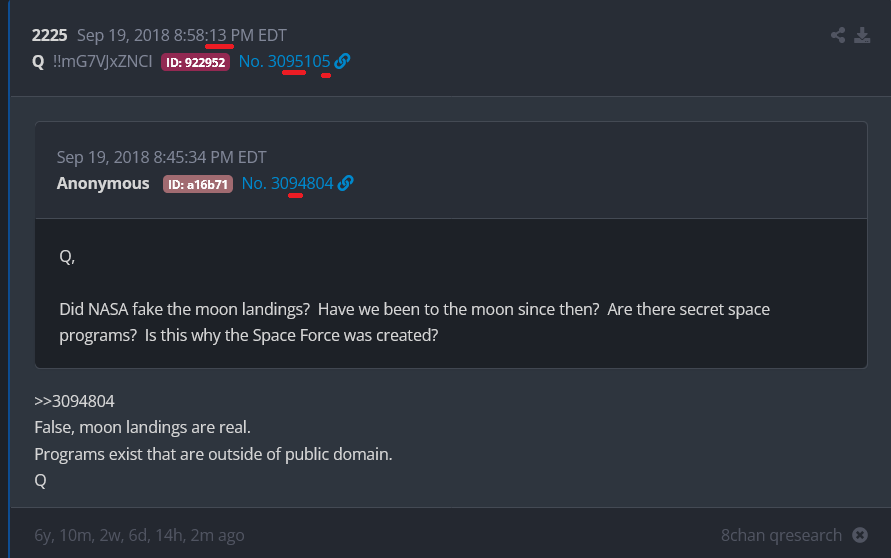Click the ID: a16b71 badge
891x558 pixels.
(x=198, y=184)
